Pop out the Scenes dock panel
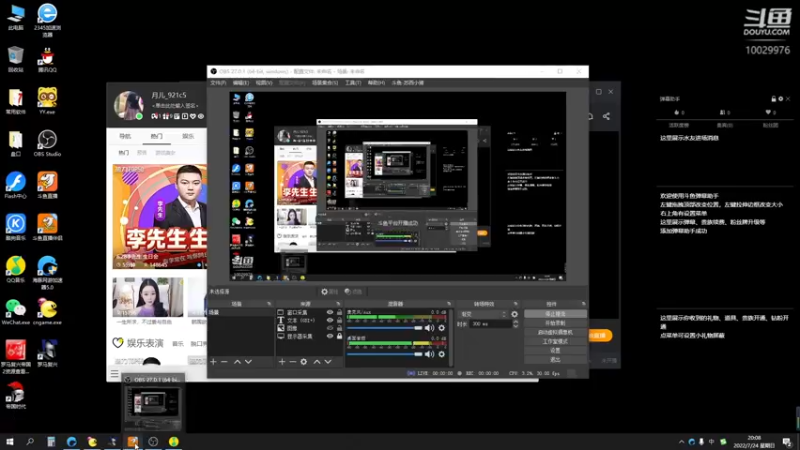The image size is (800, 450). 269,304
